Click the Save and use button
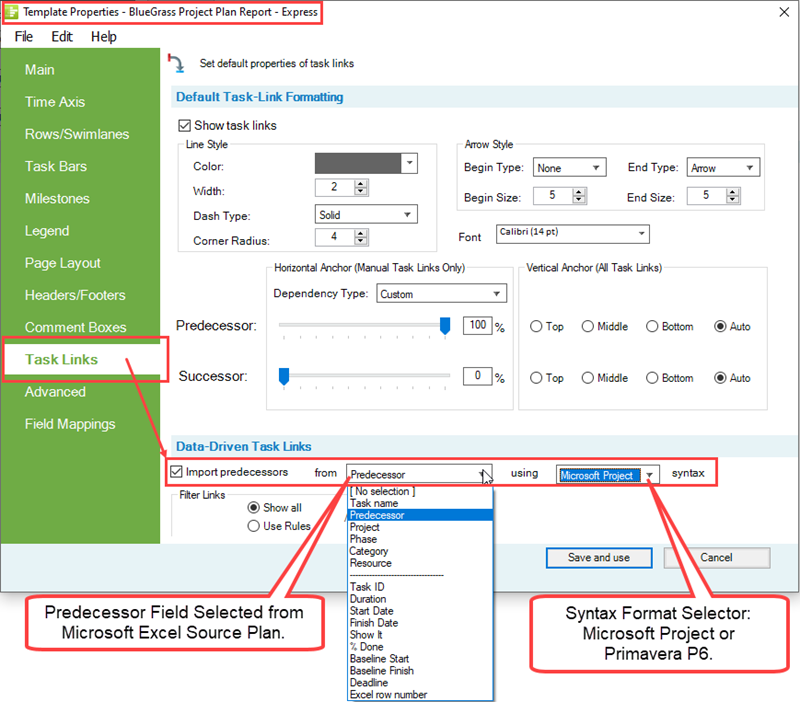 [x=598, y=558]
